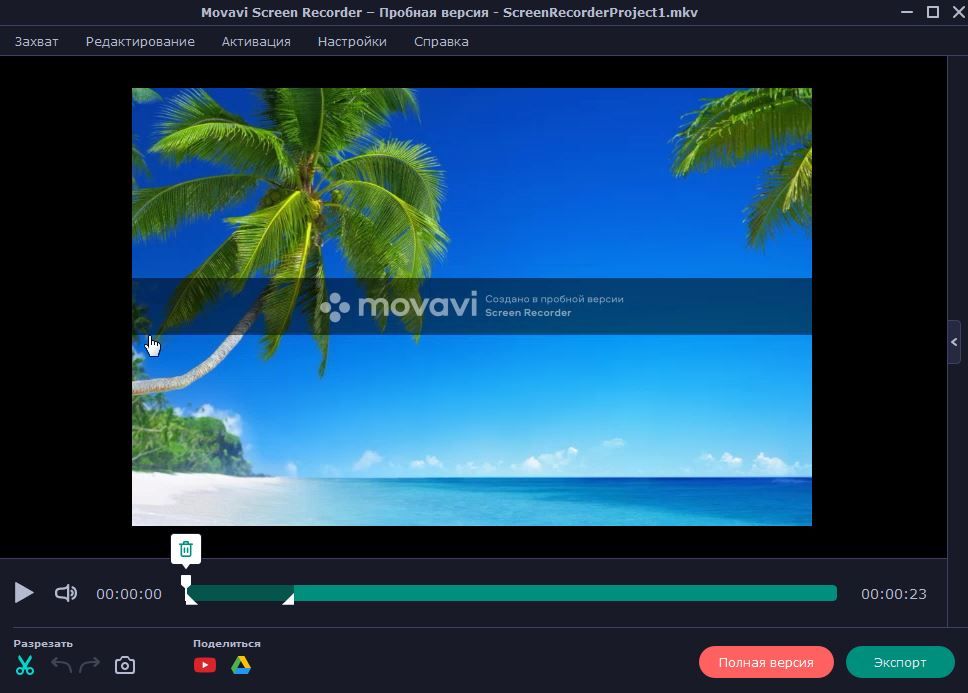Image resolution: width=968 pixels, height=693 pixels.
Task: Click the Полная версия button
Action: tap(766, 662)
